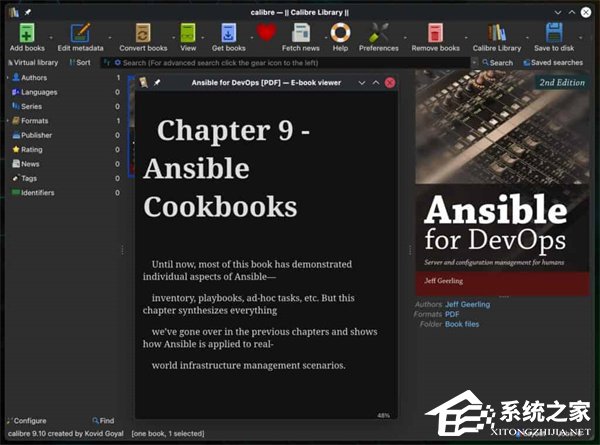Click the Remove books icon
600x445 pixels.
tap(435, 33)
